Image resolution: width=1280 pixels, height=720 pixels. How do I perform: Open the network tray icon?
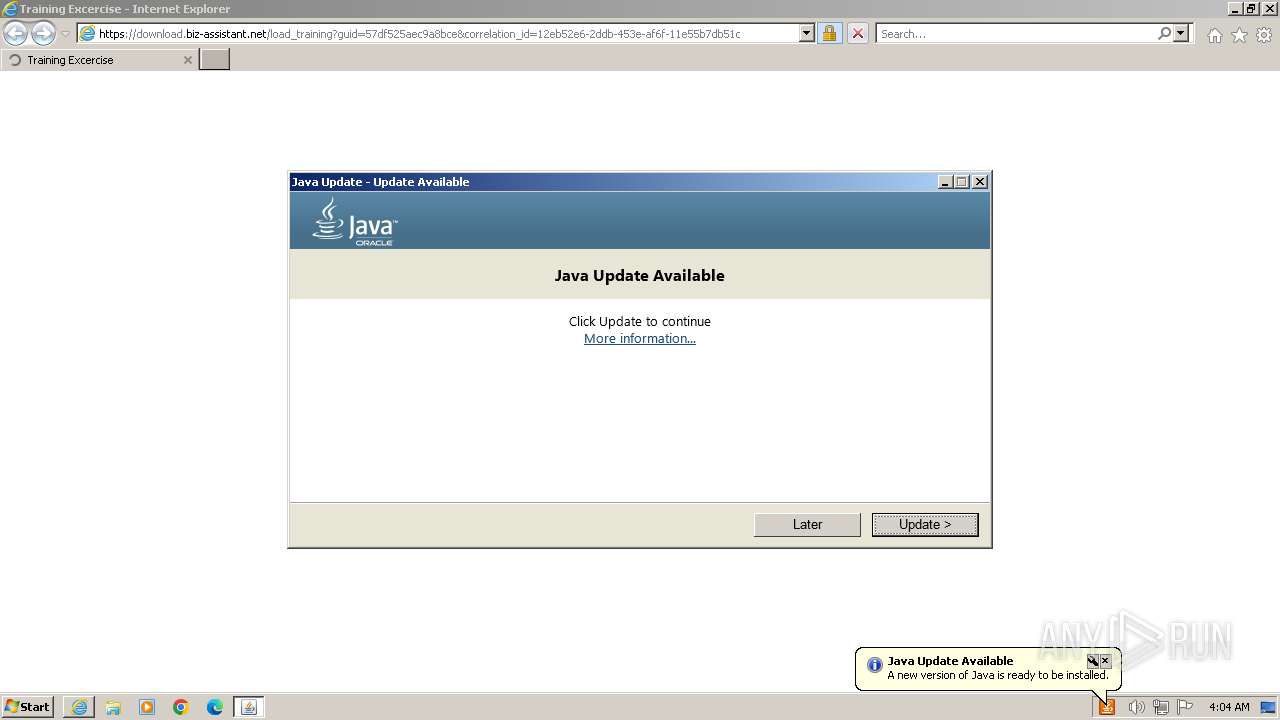(x=1161, y=707)
